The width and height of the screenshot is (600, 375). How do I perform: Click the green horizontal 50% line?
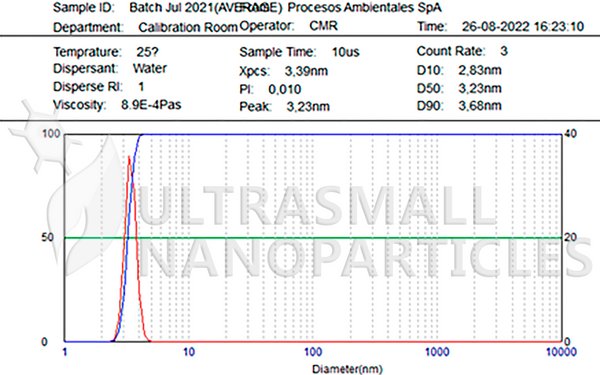pos(313,238)
